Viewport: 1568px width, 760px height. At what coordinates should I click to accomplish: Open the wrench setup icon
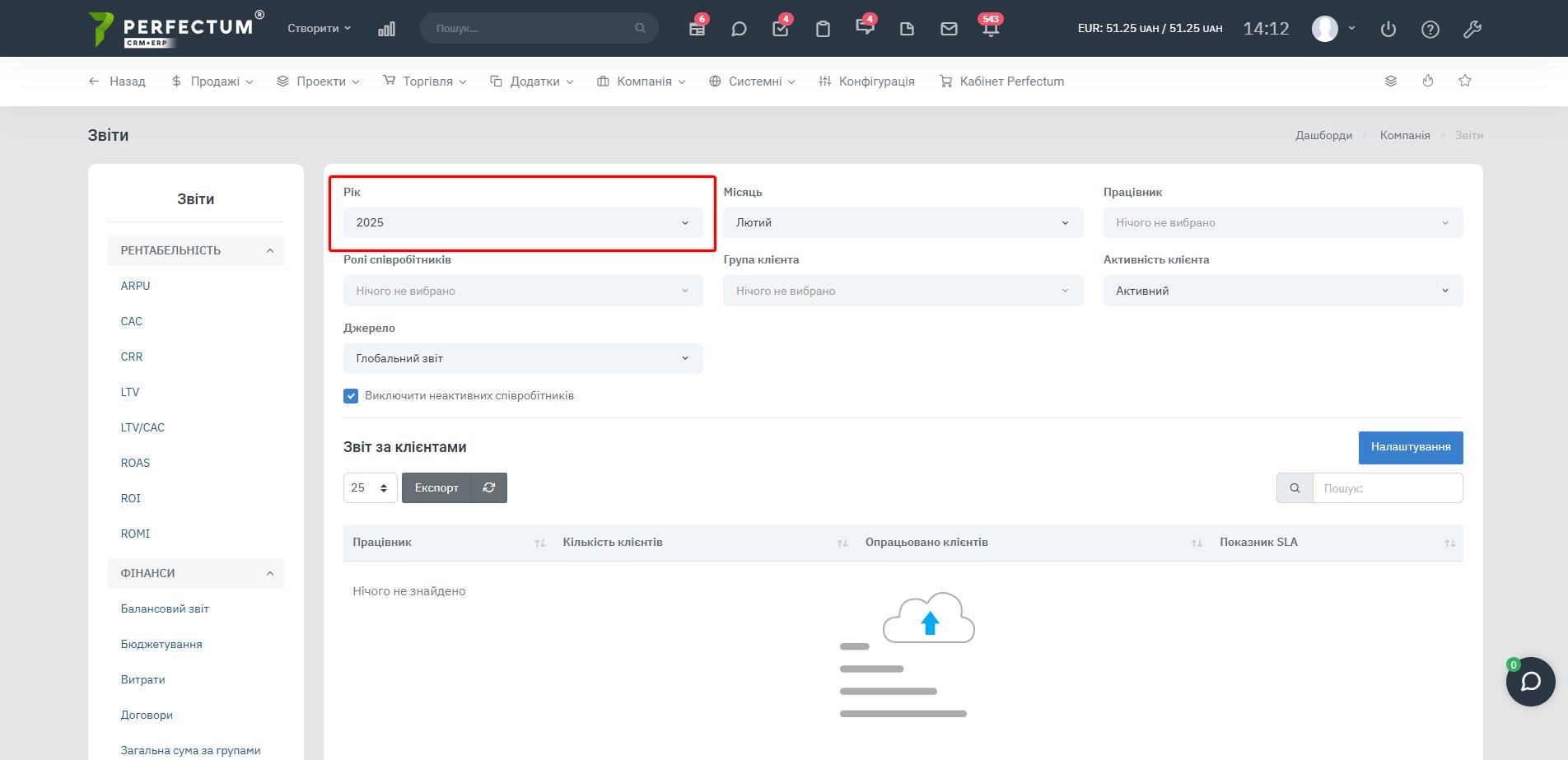pos(1472,29)
